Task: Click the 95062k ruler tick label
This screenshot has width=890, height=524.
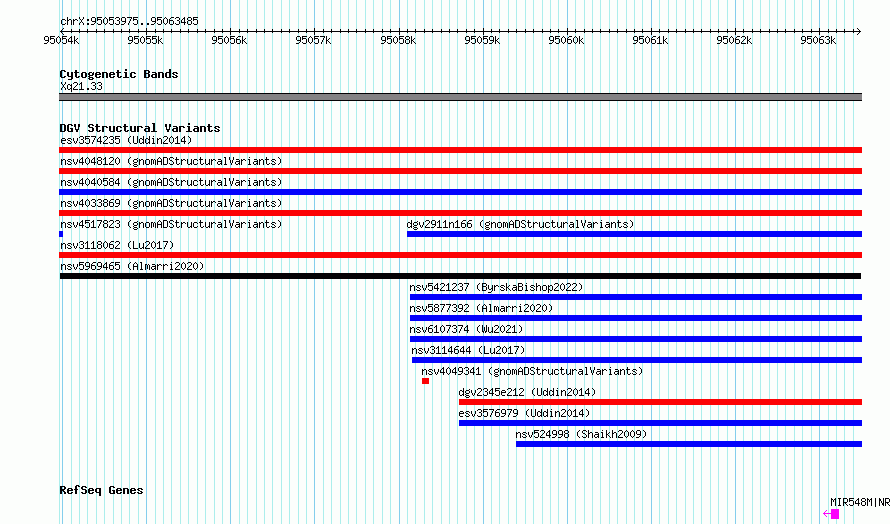Action: (x=734, y=40)
